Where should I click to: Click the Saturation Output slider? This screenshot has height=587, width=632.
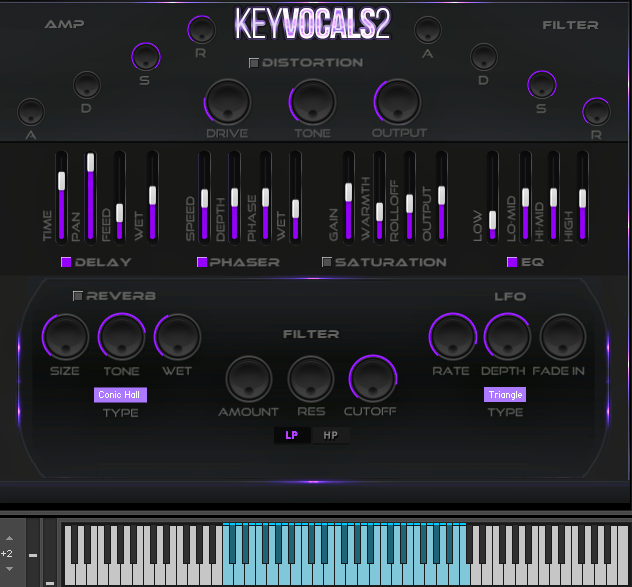441,198
